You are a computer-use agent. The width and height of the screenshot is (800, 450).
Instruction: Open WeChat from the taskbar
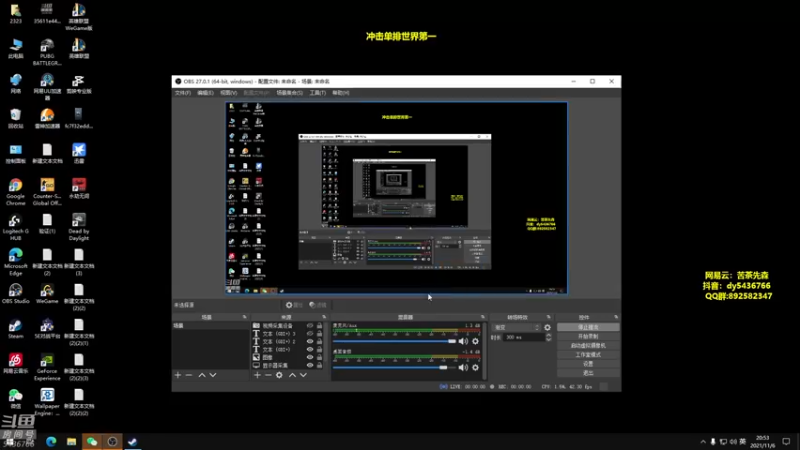92,441
